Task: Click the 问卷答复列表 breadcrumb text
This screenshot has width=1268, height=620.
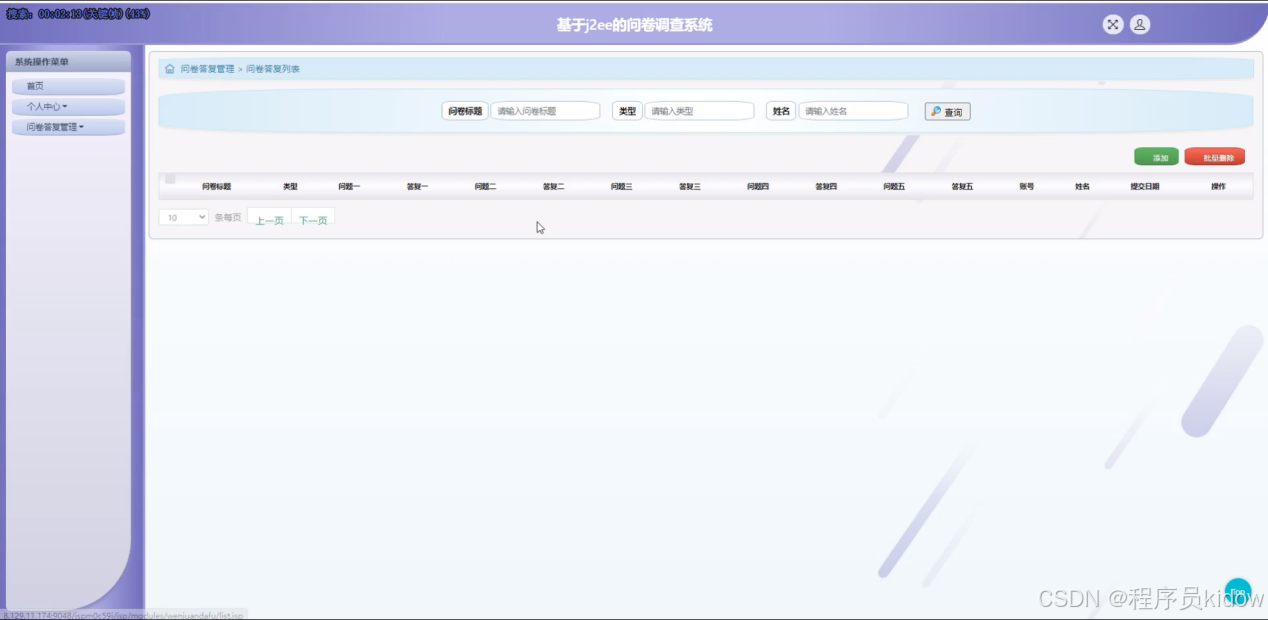Action: point(273,69)
